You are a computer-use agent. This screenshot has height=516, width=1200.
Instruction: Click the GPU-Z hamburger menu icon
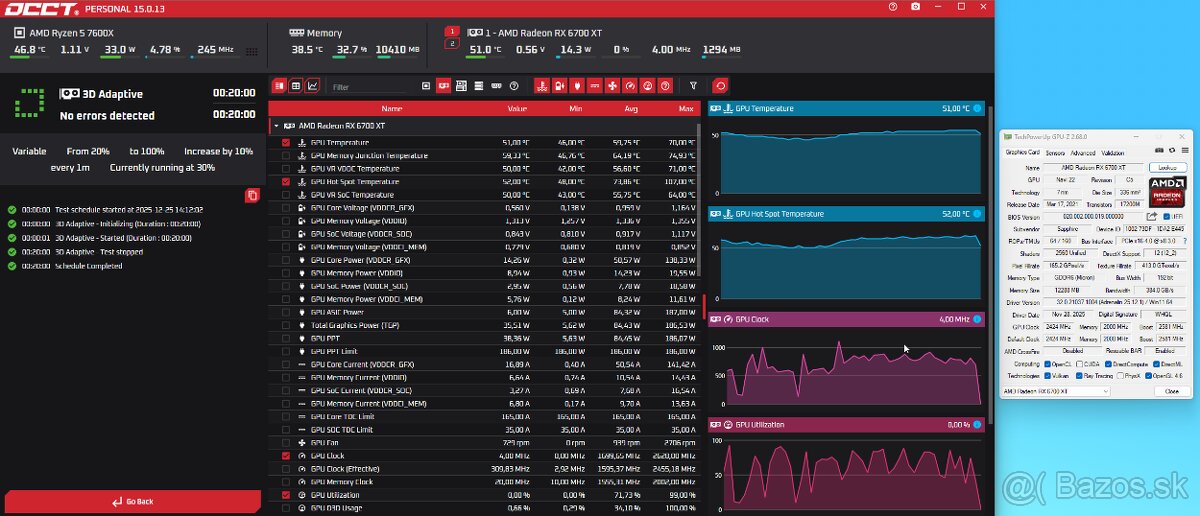[x=1186, y=150]
